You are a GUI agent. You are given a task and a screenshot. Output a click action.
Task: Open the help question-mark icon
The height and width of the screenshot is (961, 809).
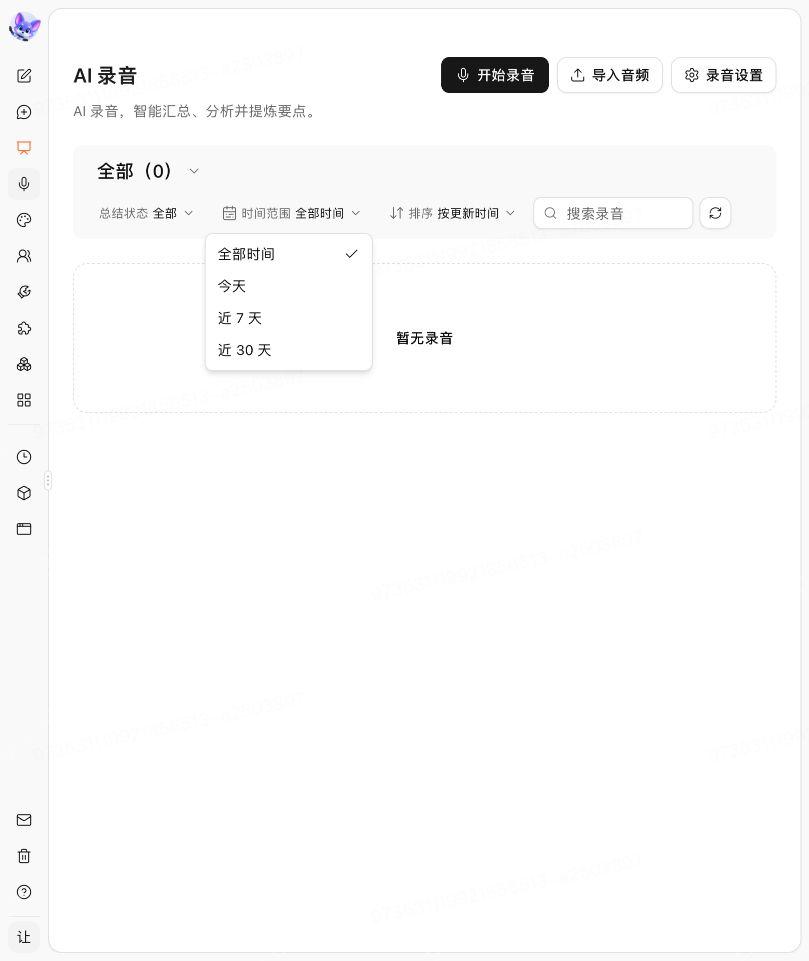(x=24, y=892)
